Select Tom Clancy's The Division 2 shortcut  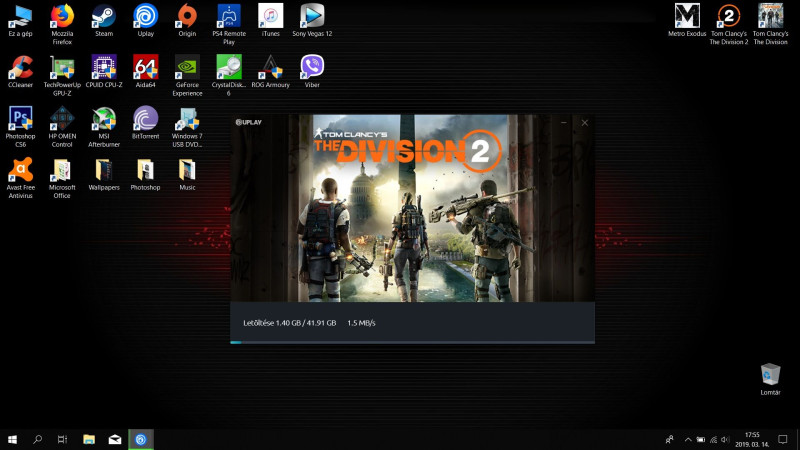pyautogui.click(x=729, y=24)
